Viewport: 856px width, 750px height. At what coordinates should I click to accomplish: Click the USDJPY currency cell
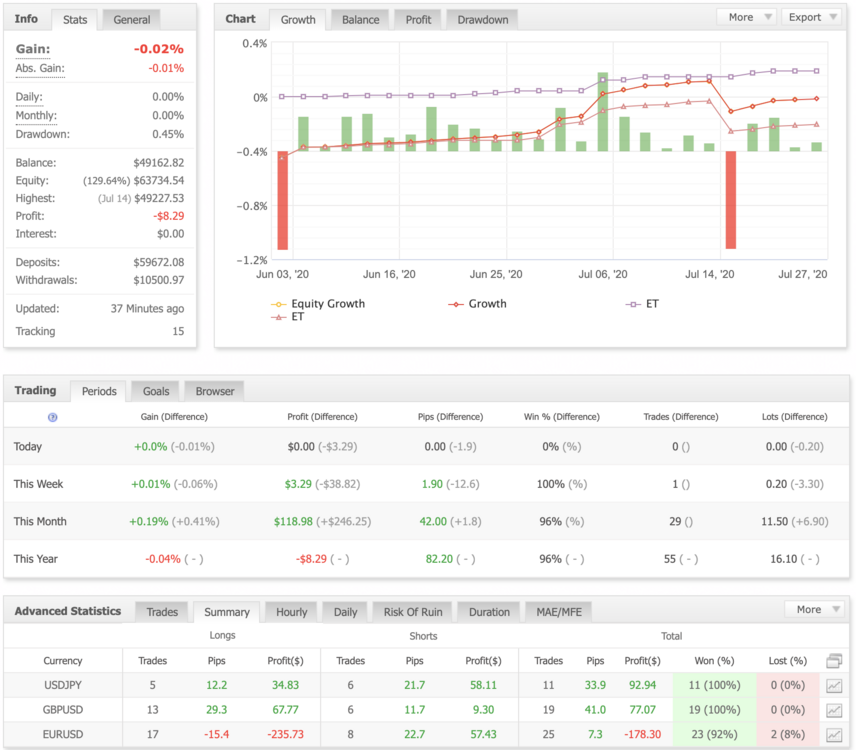tap(63, 686)
